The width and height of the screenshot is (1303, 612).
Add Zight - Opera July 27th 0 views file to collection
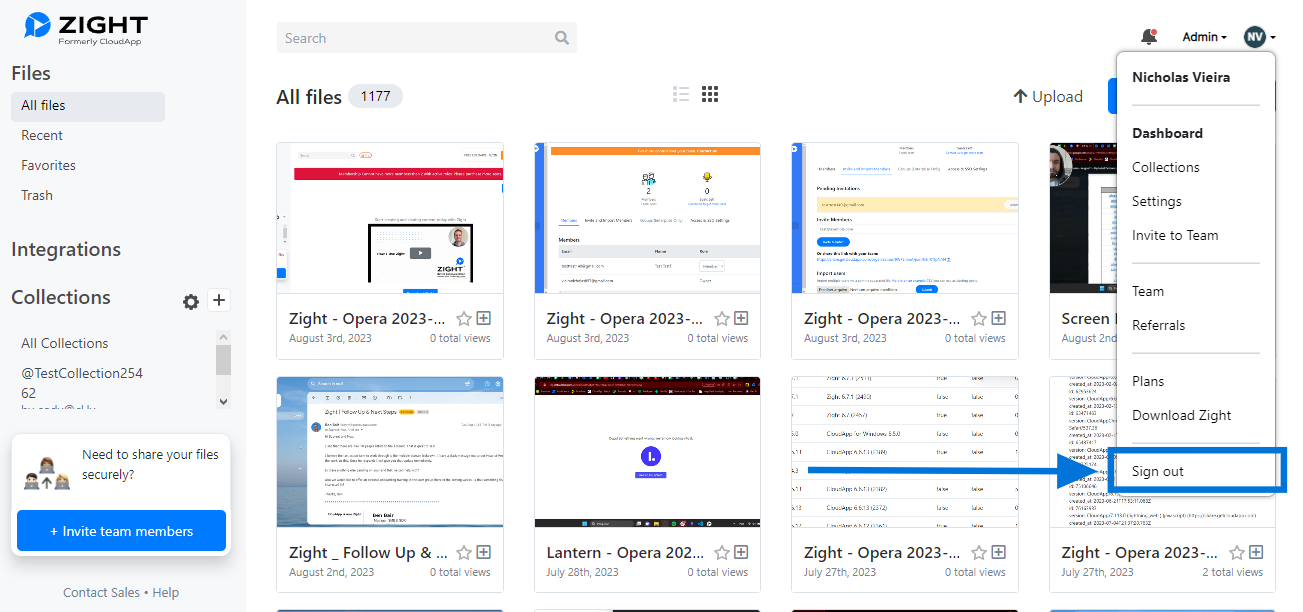coord(999,552)
